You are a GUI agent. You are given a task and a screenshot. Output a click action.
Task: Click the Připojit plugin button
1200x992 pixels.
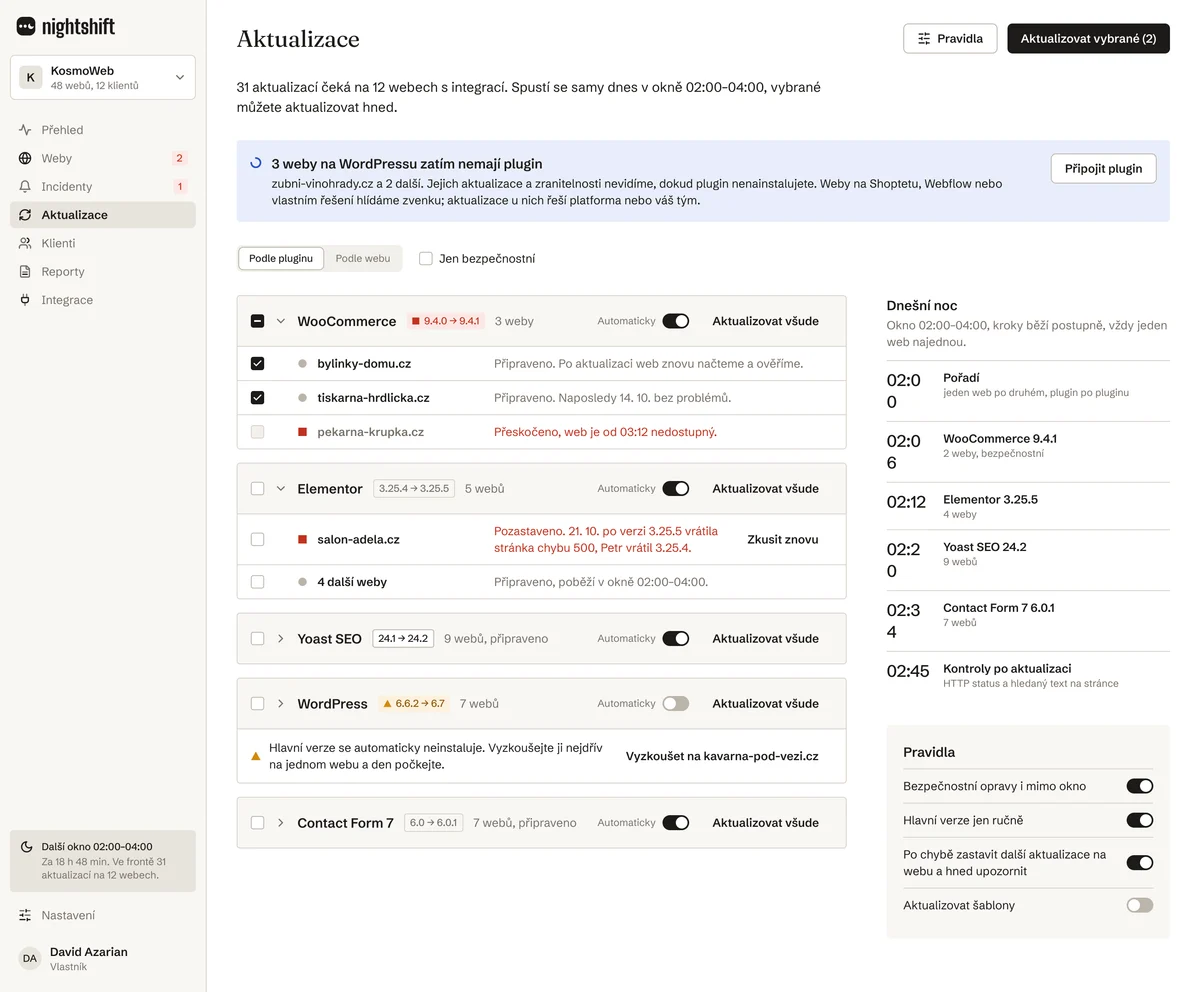[1103, 168]
